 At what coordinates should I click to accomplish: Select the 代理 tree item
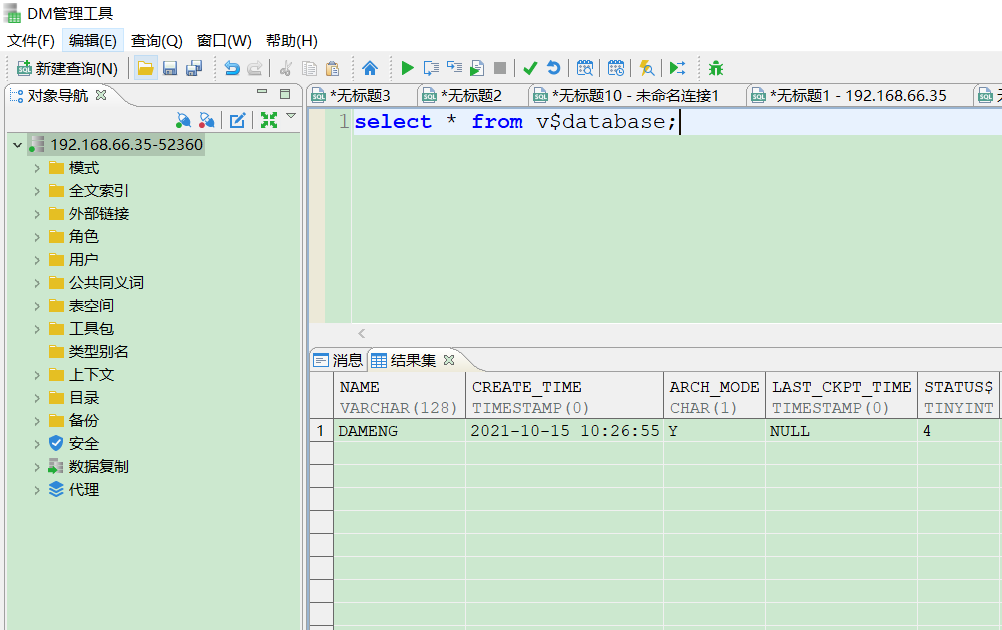click(x=74, y=489)
